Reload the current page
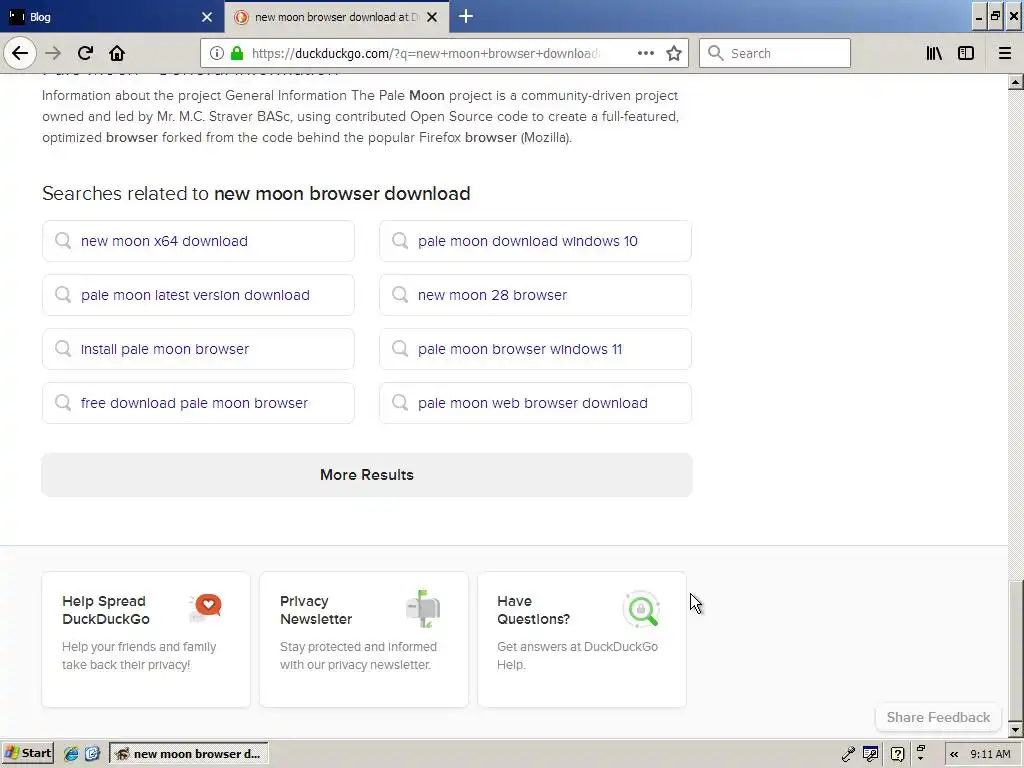Screen dimensions: 1024x768 point(85,53)
